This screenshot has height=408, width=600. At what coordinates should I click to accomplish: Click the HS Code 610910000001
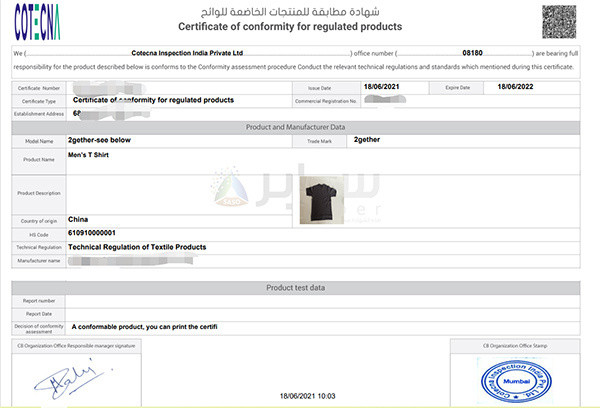click(x=98, y=232)
